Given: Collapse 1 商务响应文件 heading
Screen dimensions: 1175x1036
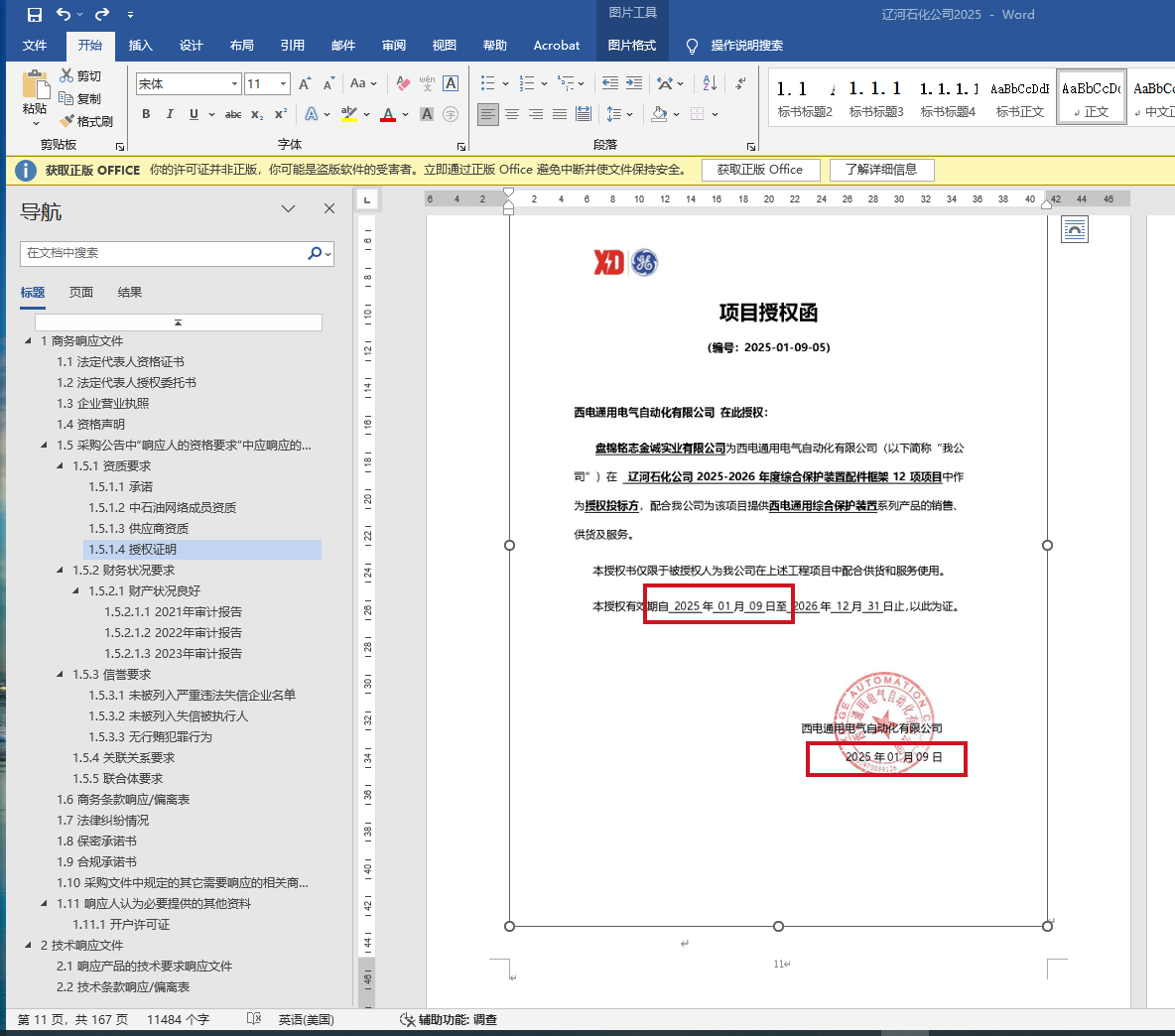Looking at the screenshot, I should pyautogui.click(x=29, y=340).
